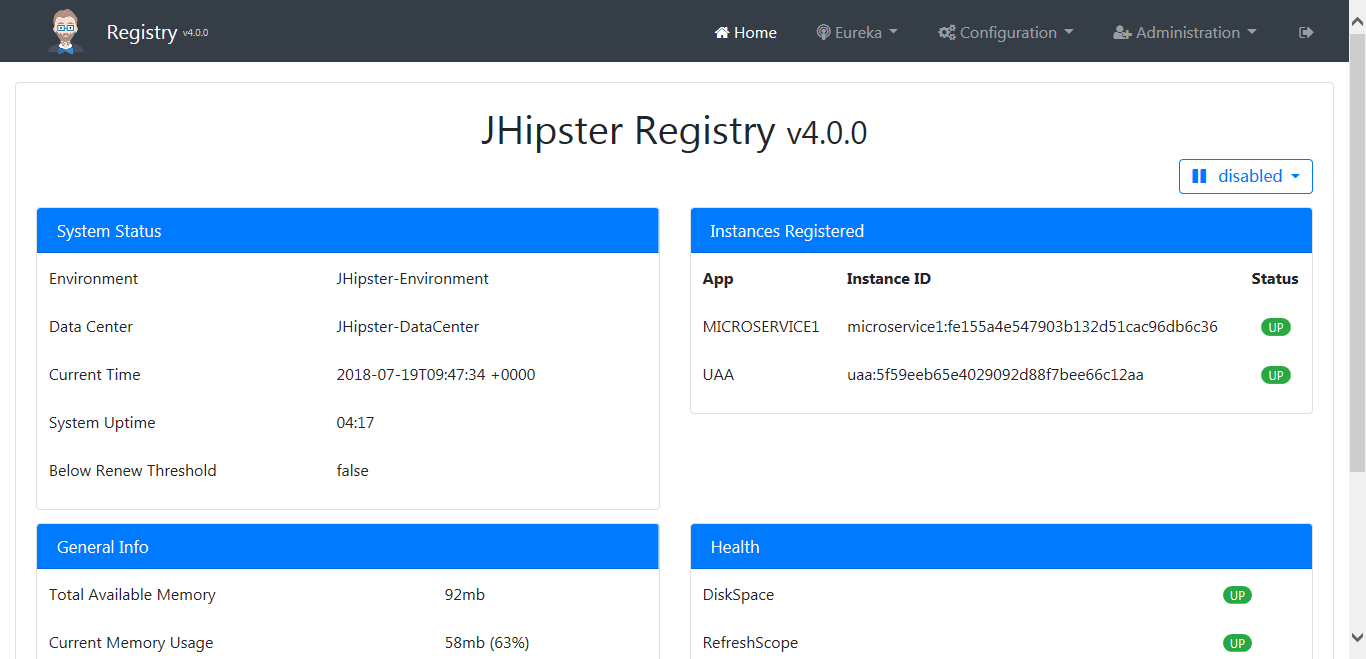The image size is (1366, 659).
Task: Open the Eureka dropdown menu
Action: [x=857, y=33]
